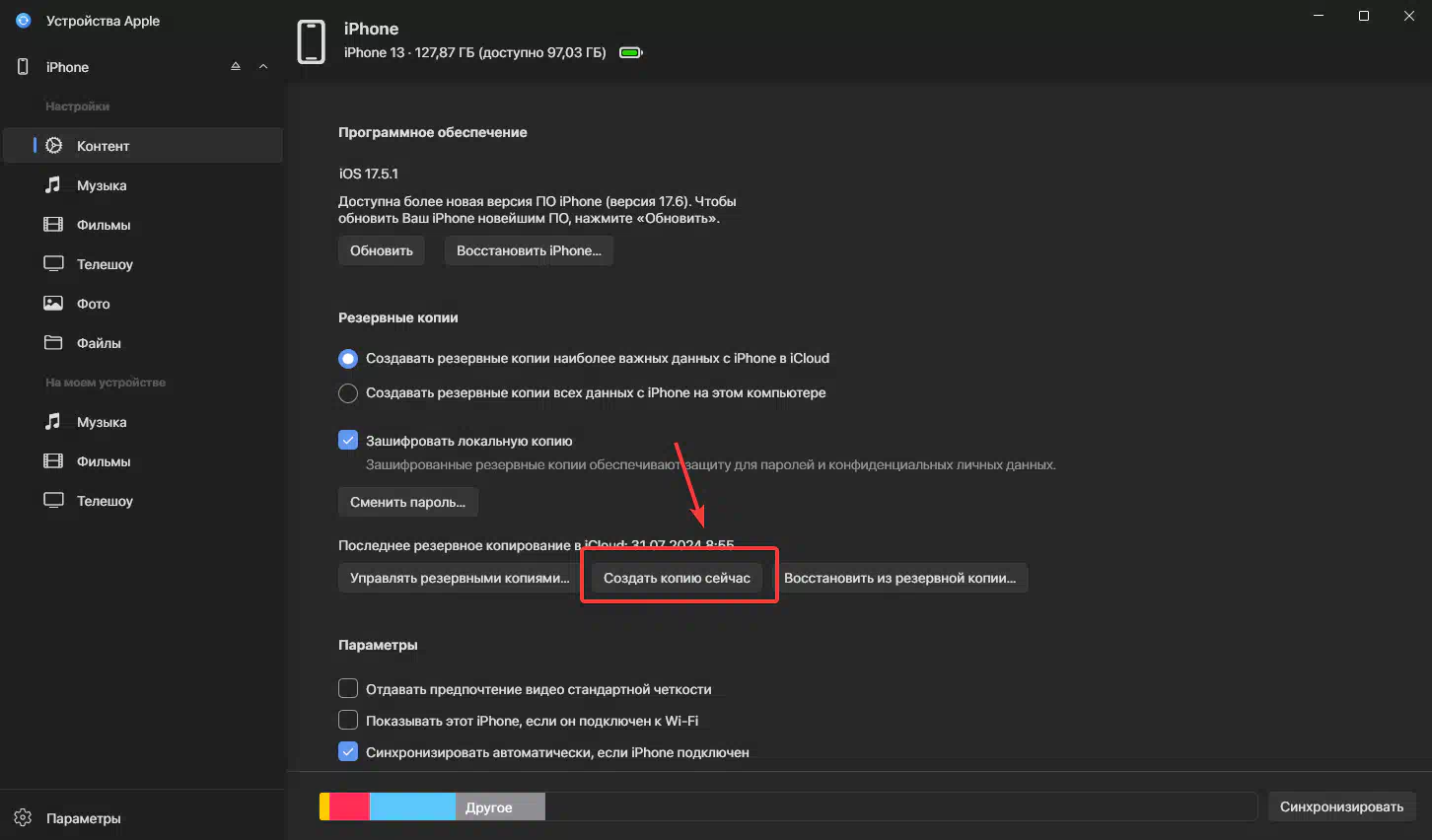Click the Телешоу monitor icon under Настройки

click(x=53, y=263)
